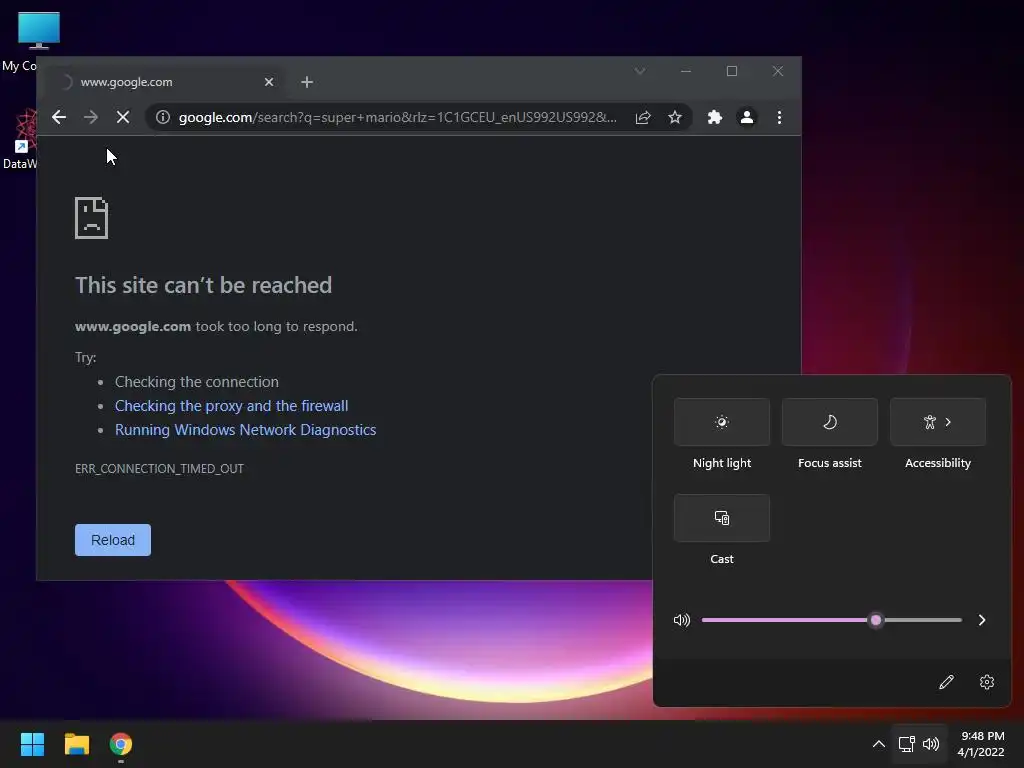Open a new tab
The height and width of the screenshot is (768, 1024).
pos(307,82)
